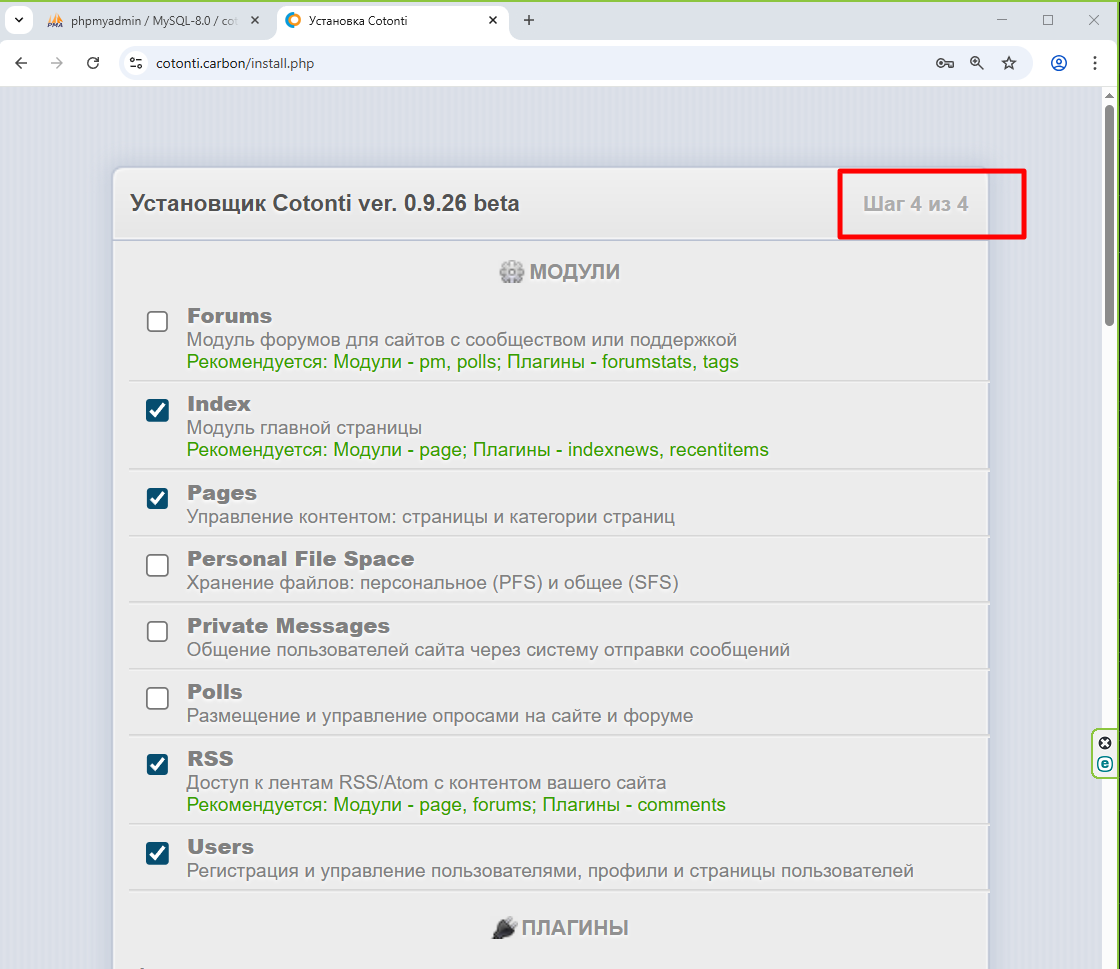This screenshot has height=969, width=1120.
Task: Click the Forums module title
Action: [229, 316]
